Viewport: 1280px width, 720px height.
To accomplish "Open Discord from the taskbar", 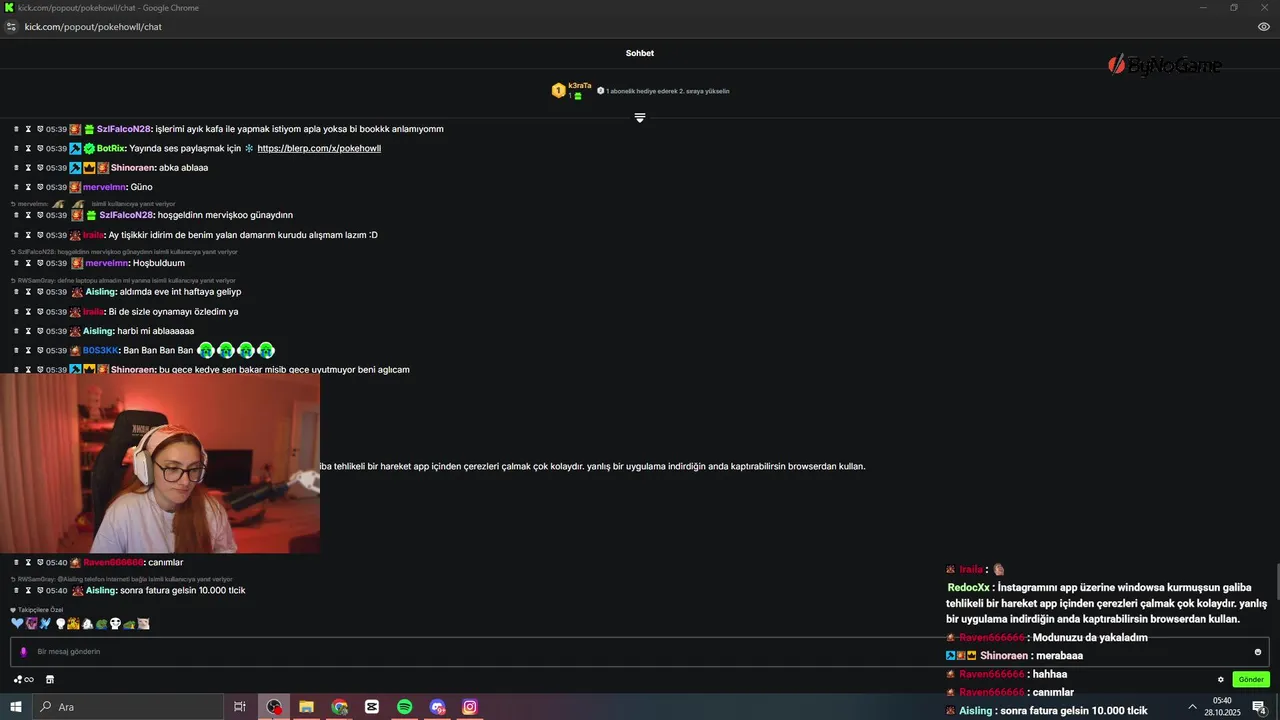I will tap(438, 707).
